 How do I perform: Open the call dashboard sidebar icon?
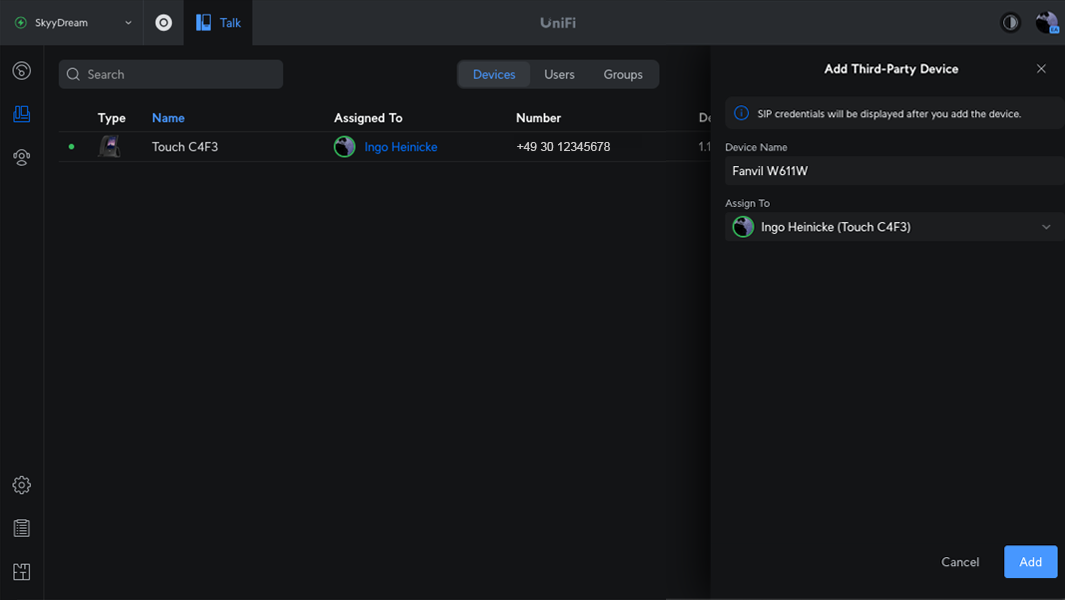coord(21,71)
